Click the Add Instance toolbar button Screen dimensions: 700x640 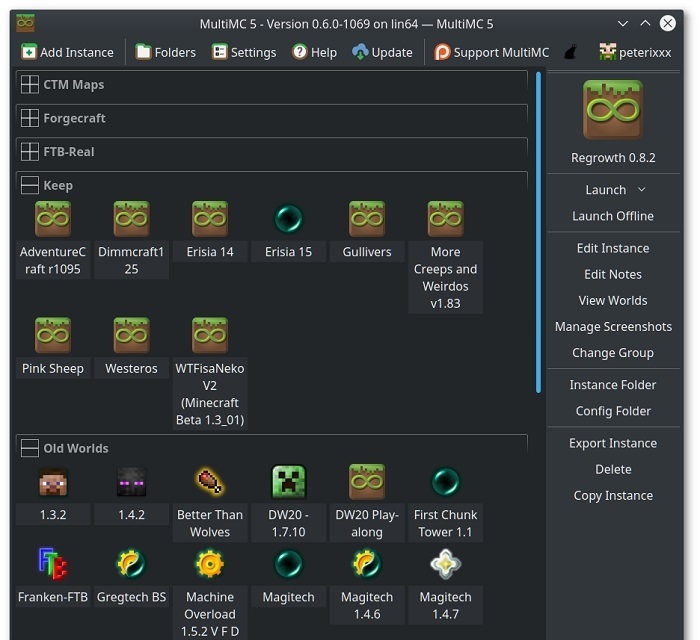click(67, 52)
